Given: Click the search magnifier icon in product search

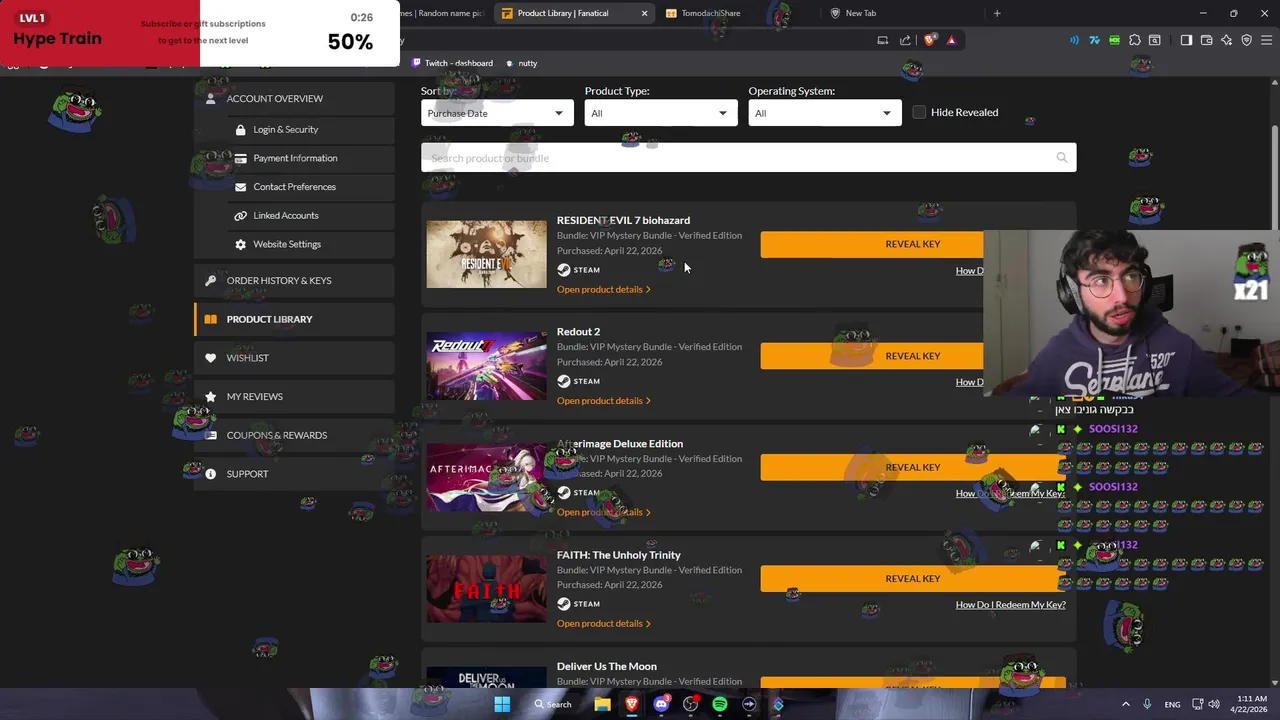Looking at the screenshot, I should (x=1062, y=157).
